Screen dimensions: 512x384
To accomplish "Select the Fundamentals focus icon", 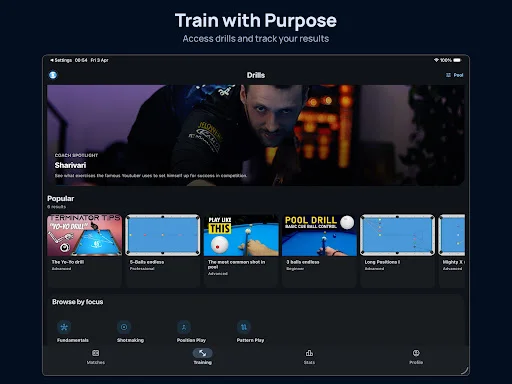I will (64, 327).
